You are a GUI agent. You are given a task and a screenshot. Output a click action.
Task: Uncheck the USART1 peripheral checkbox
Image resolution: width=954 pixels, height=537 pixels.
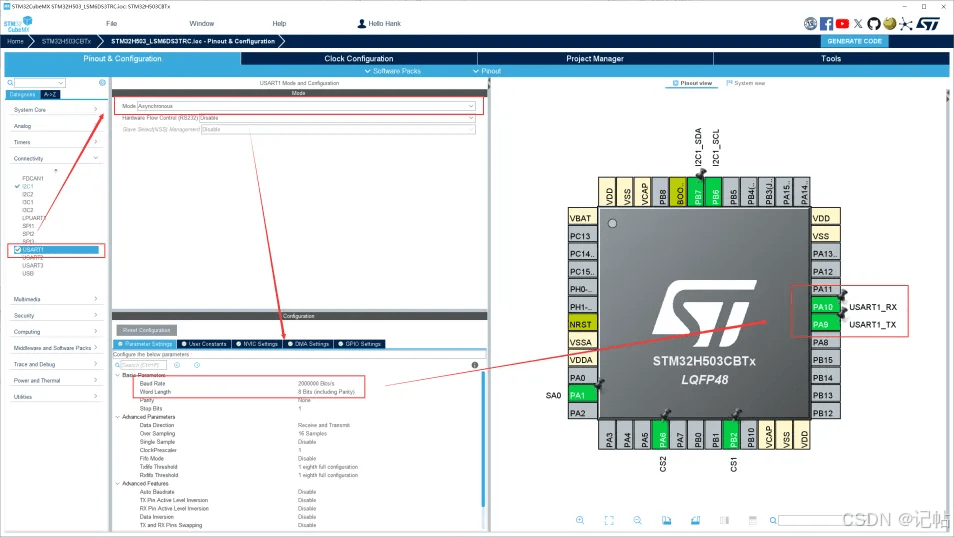coord(18,249)
